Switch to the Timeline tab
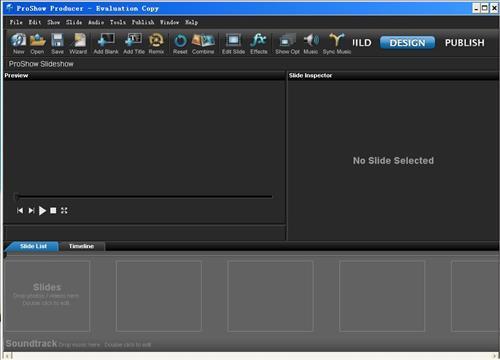The height and width of the screenshot is (360, 500). click(x=82, y=246)
